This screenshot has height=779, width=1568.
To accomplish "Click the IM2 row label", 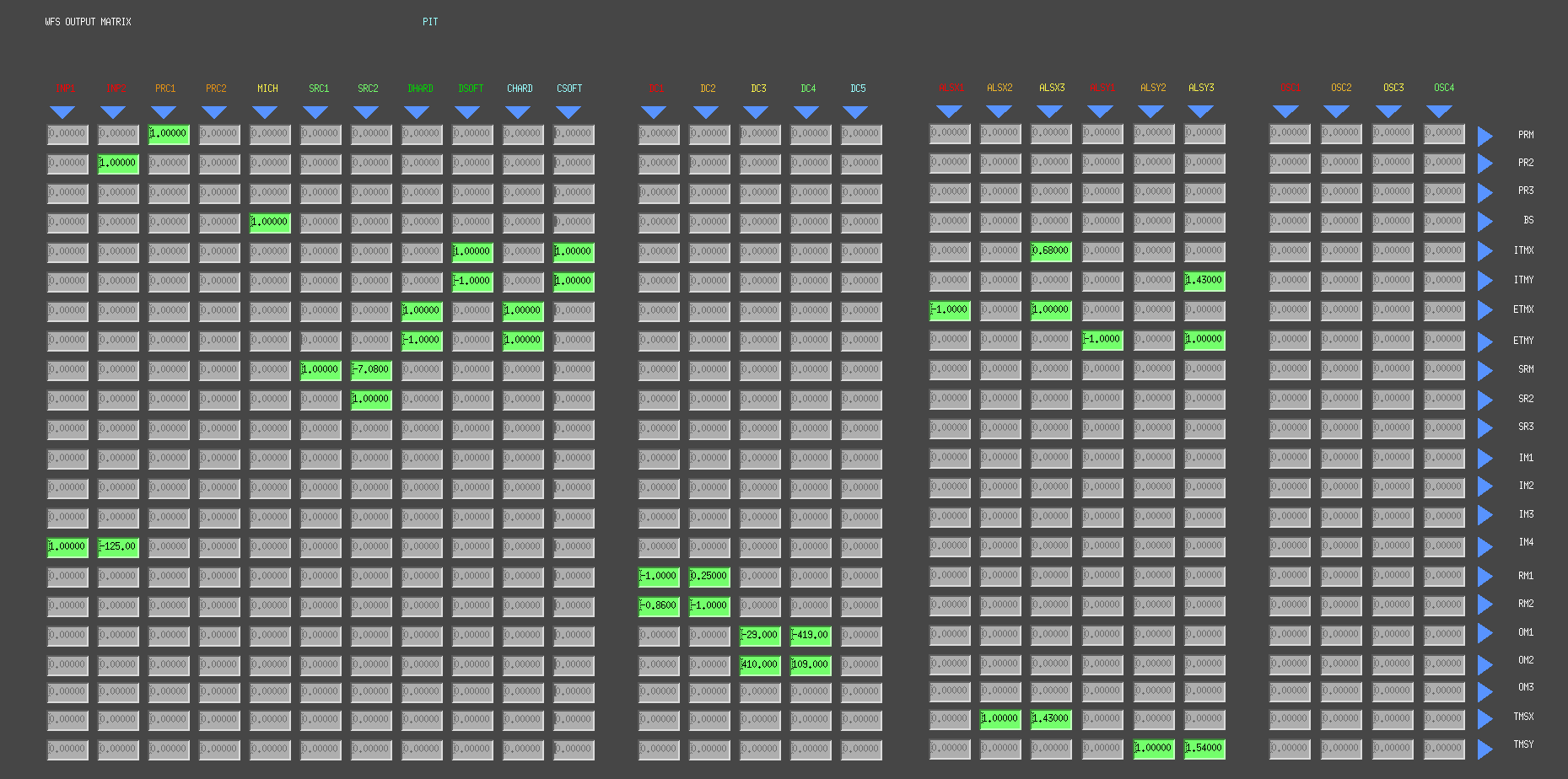I will 1526,486.
